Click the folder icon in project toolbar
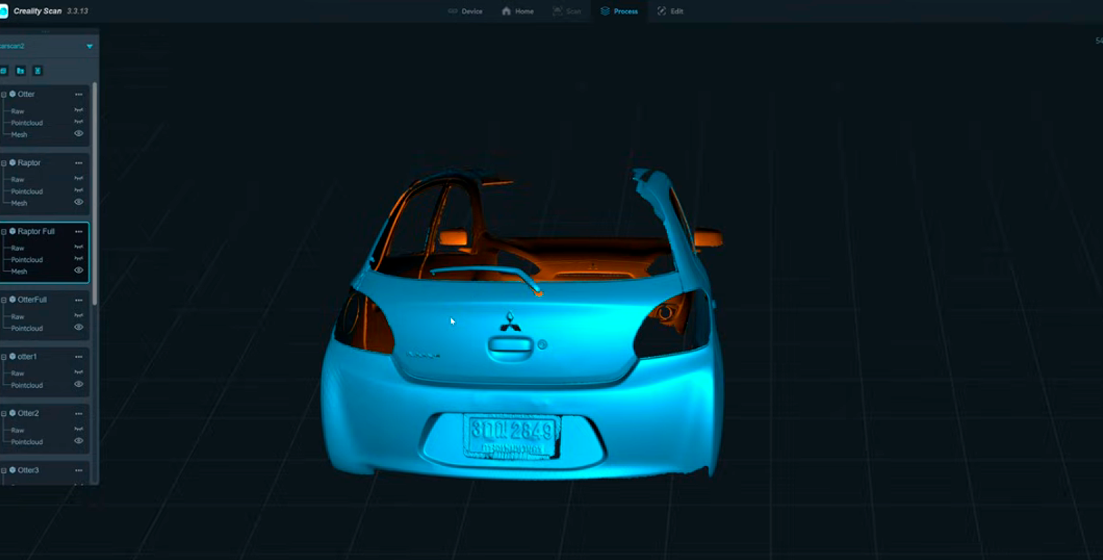 20,71
